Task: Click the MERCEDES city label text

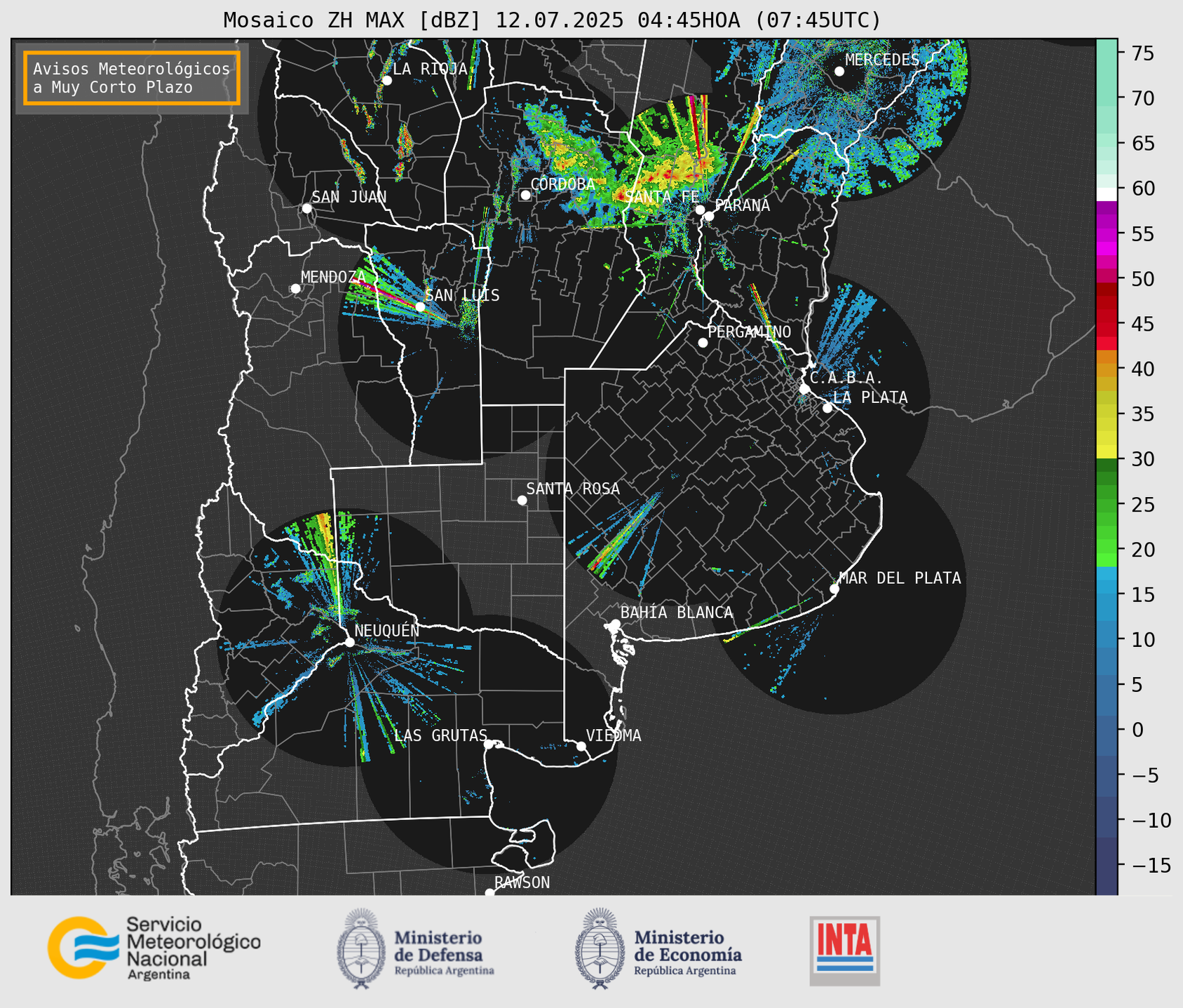Action: coord(882,60)
